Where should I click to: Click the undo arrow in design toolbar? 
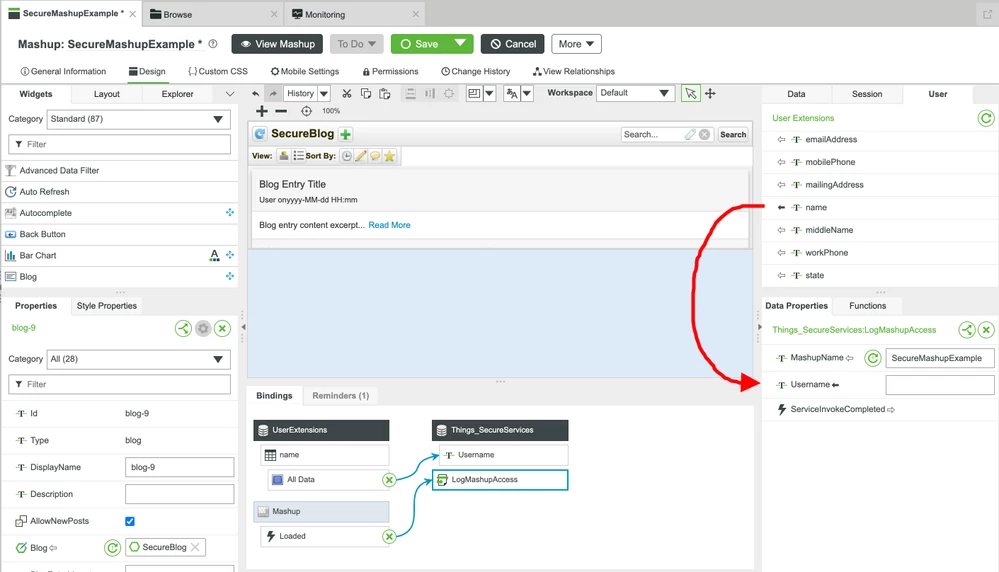(255, 94)
